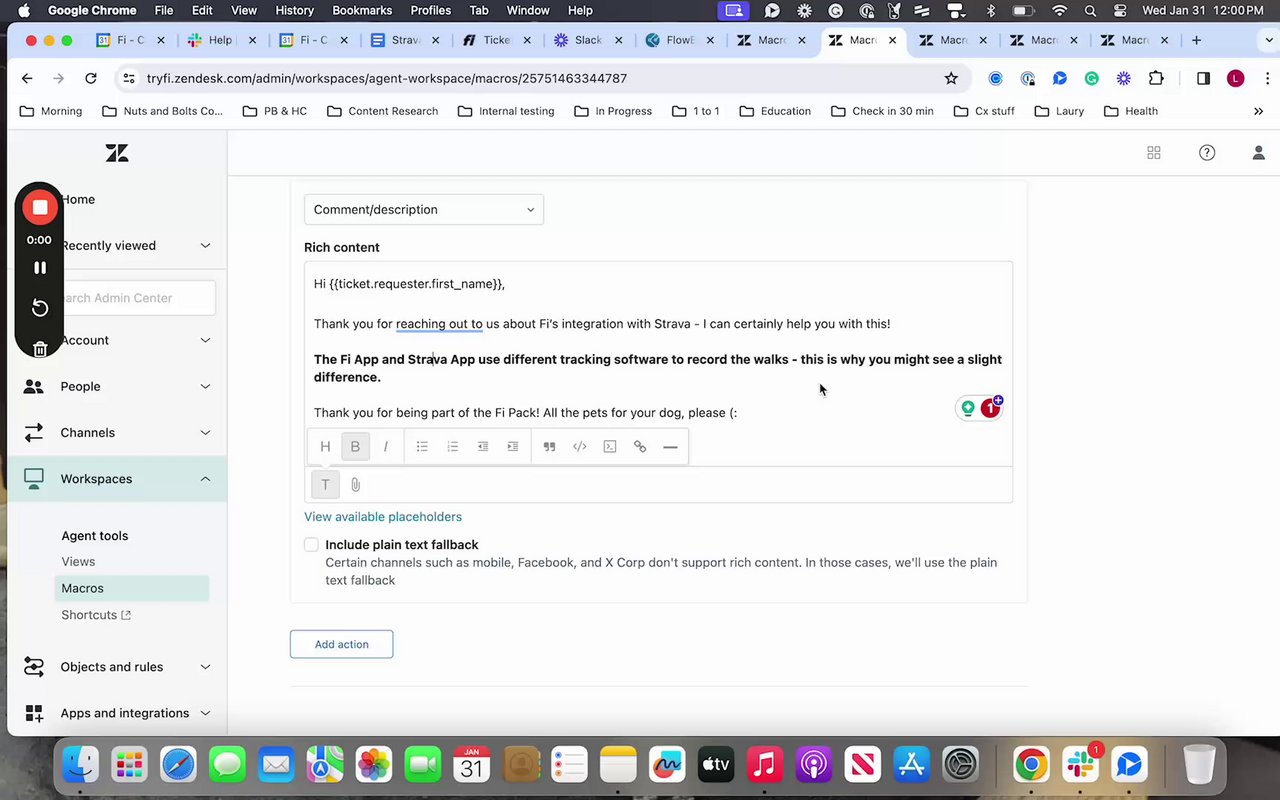Show more bookmarks overflow chevron
Screen dimensions: 1280x800
click(x=1258, y=111)
